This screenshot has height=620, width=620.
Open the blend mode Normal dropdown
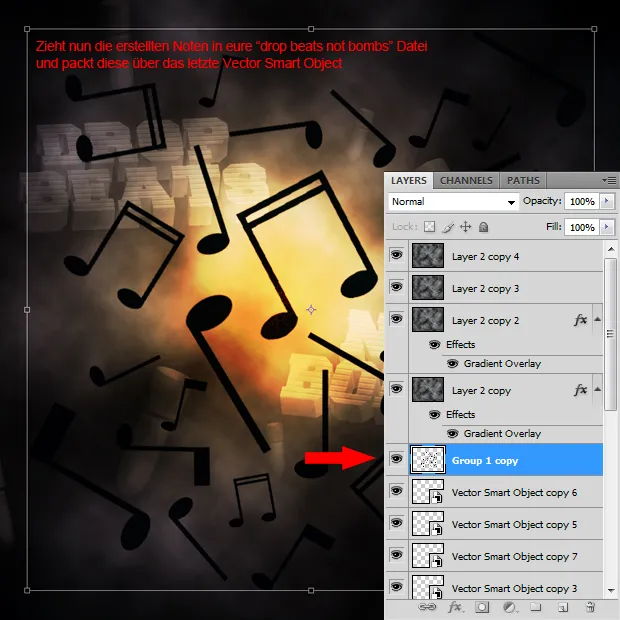coord(454,202)
